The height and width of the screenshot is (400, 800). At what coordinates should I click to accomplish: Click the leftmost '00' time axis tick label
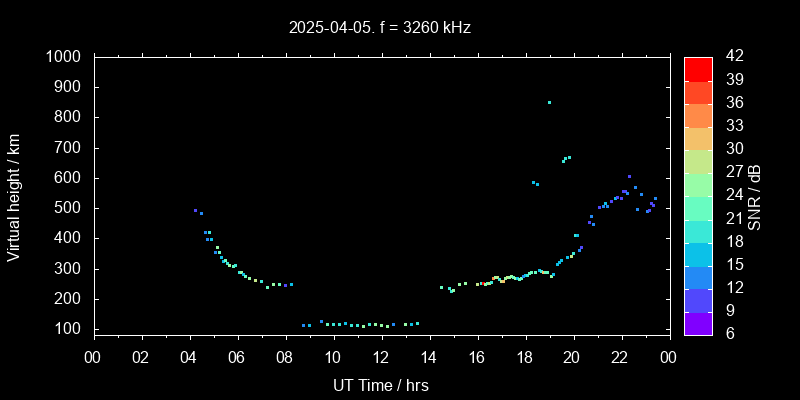(93, 357)
